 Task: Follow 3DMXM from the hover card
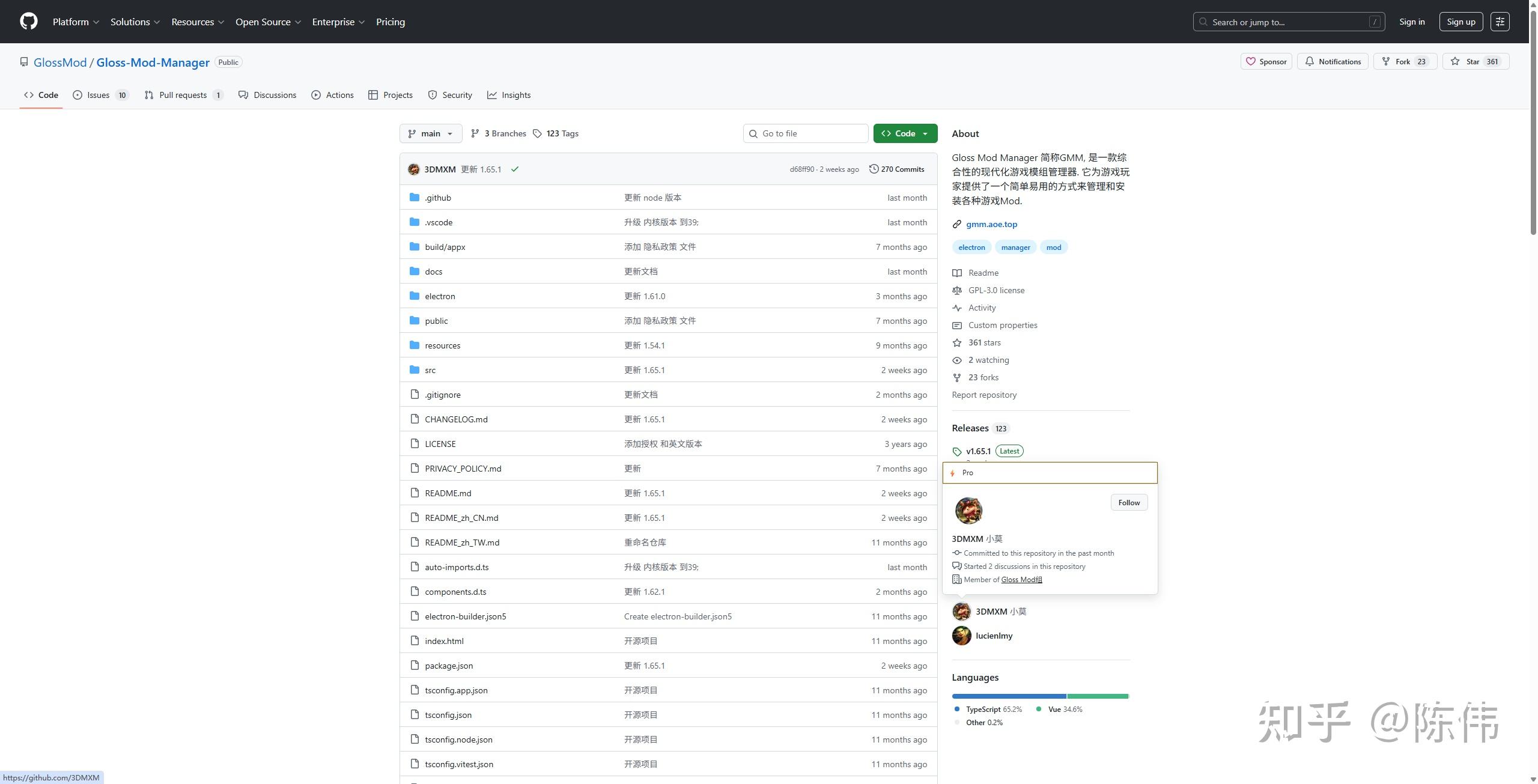(x=1129, y=503)
